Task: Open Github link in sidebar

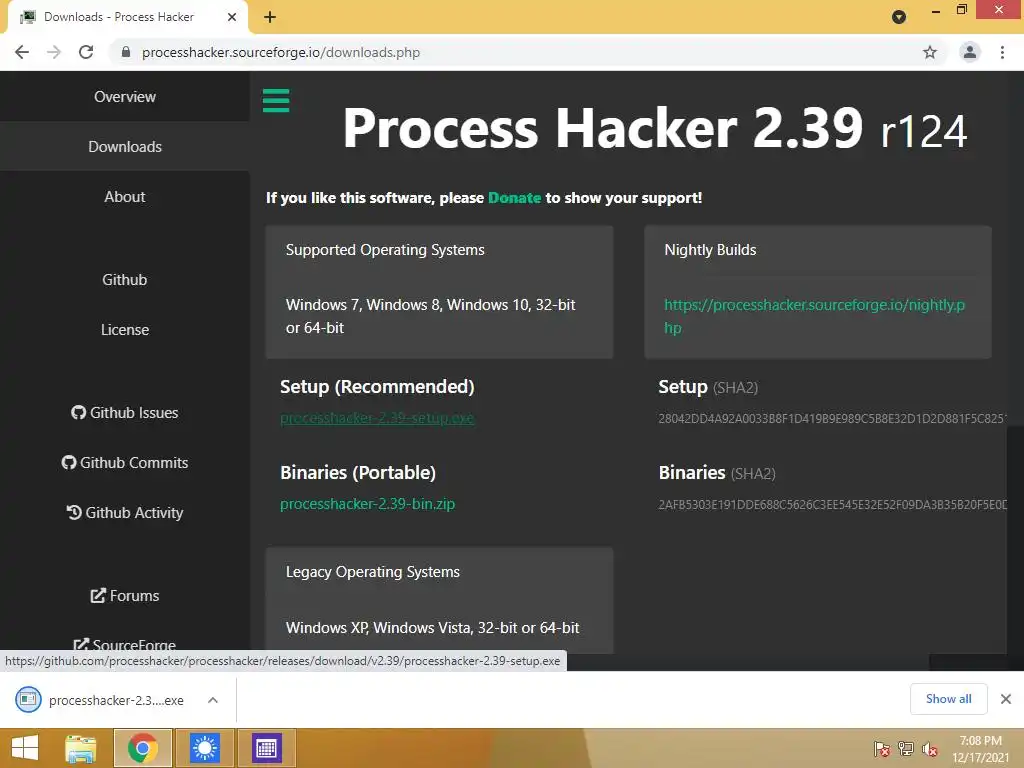Action: tap(125, 280)
